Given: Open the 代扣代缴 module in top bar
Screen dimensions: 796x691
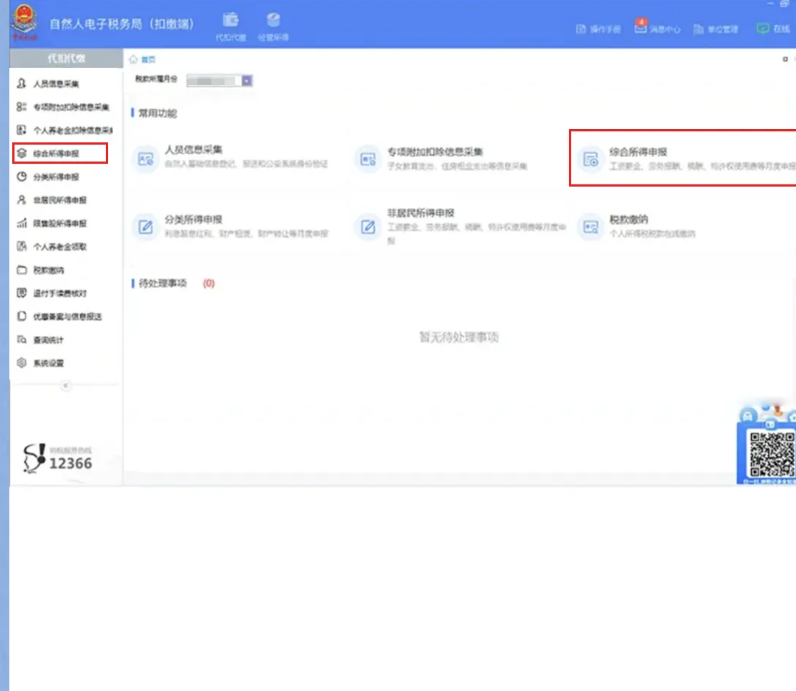Looking at the screenshot, I should click(x=230, y=26).
